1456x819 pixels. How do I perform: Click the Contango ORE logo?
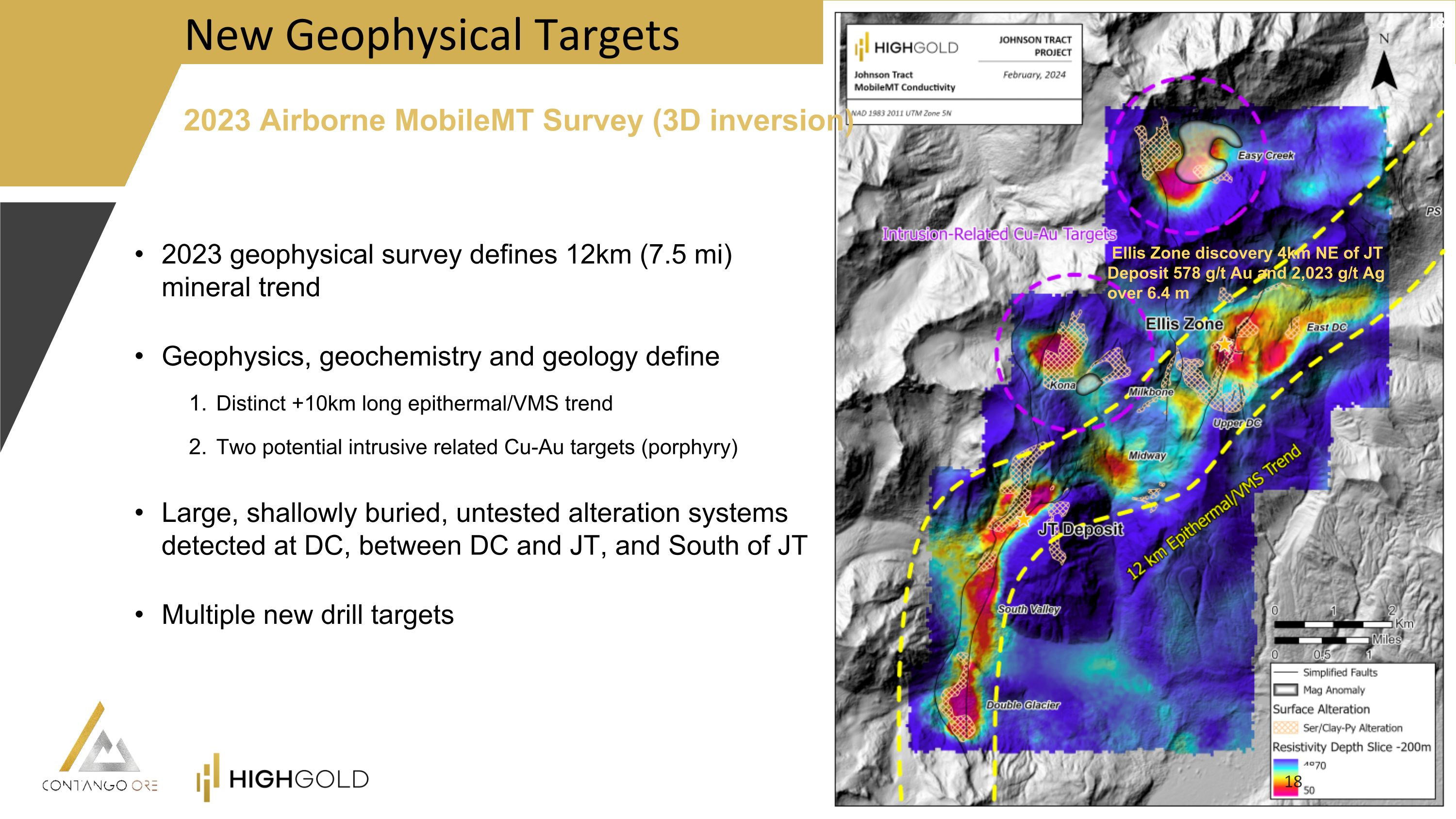[100, 747]
